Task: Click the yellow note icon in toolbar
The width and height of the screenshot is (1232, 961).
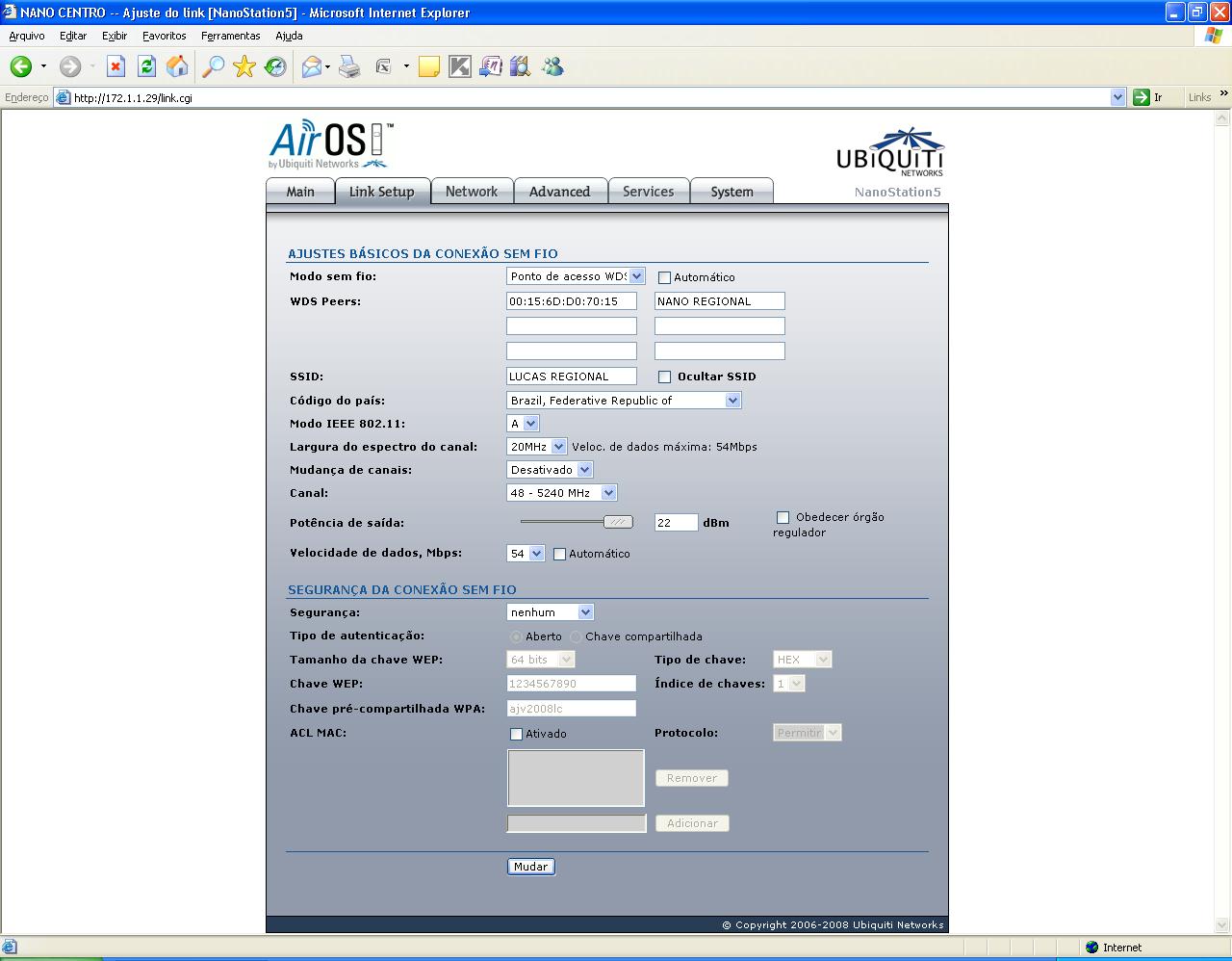Action: point(429,66)
